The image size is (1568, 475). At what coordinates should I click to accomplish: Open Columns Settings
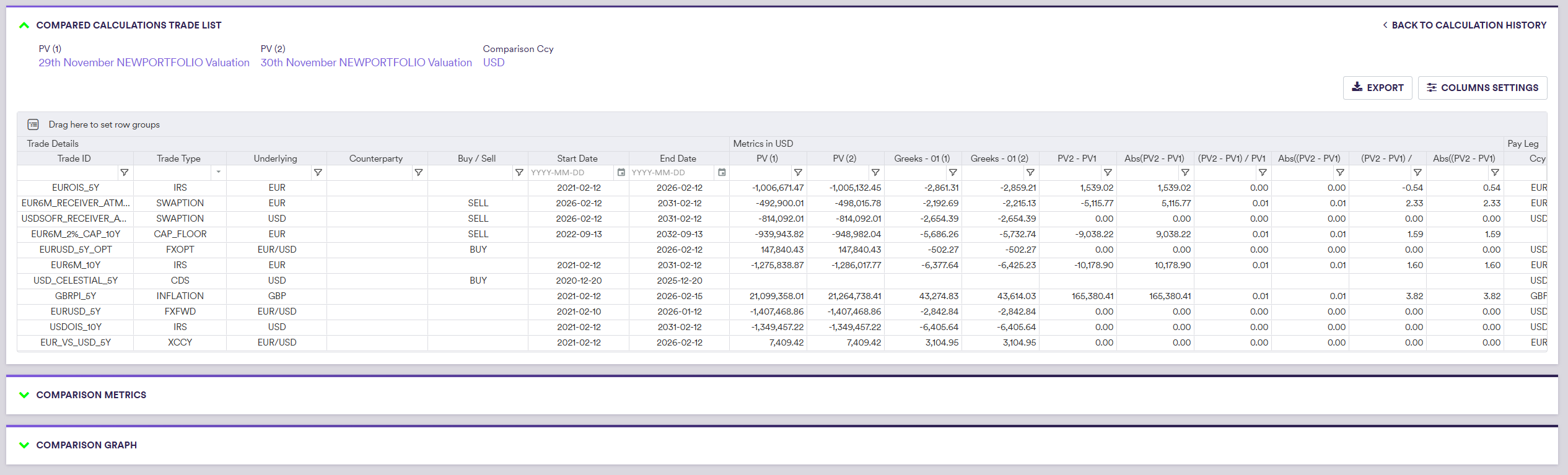(1482, 88)
